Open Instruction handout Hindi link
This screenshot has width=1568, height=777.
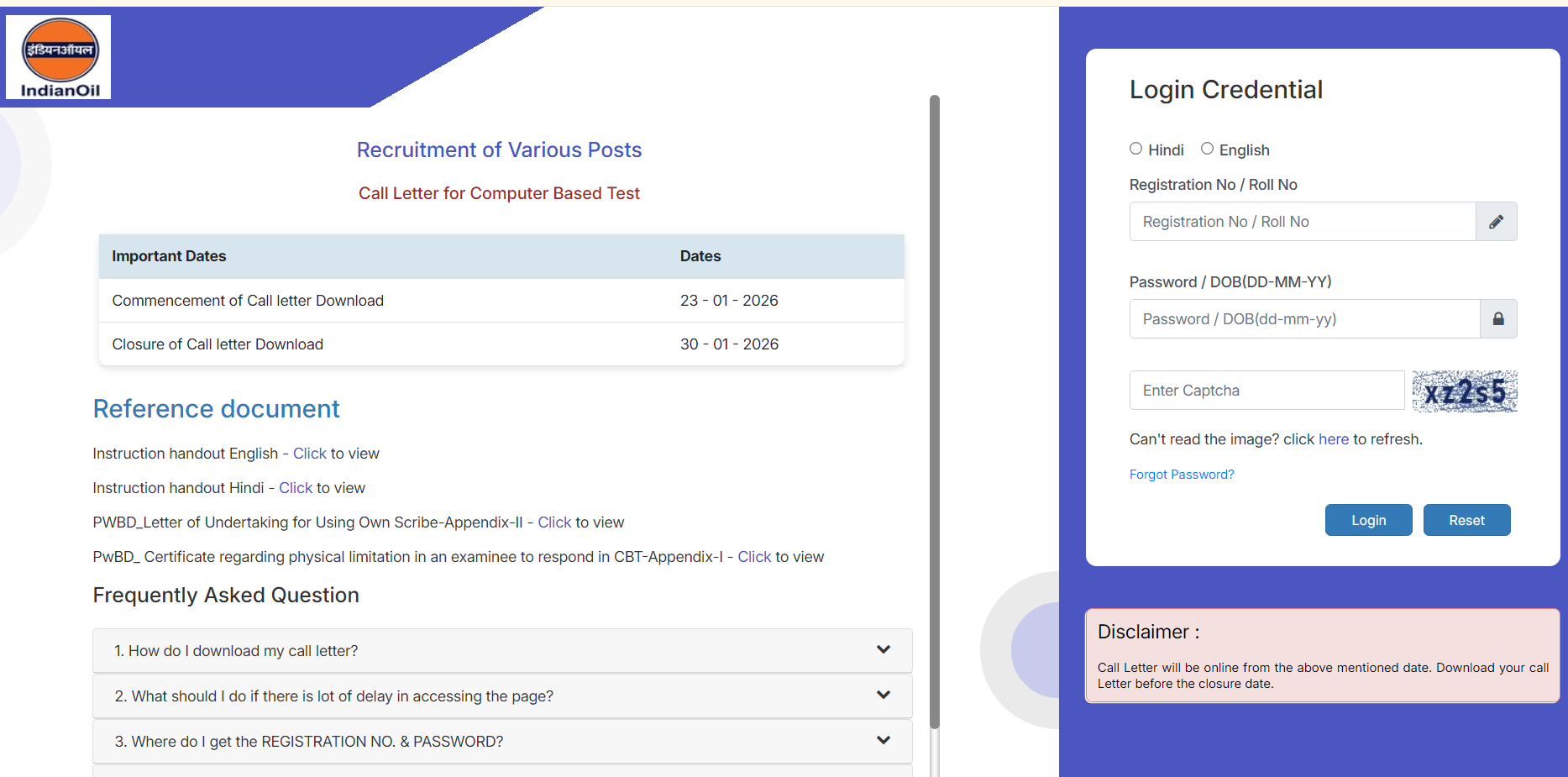tap(296, 488)
